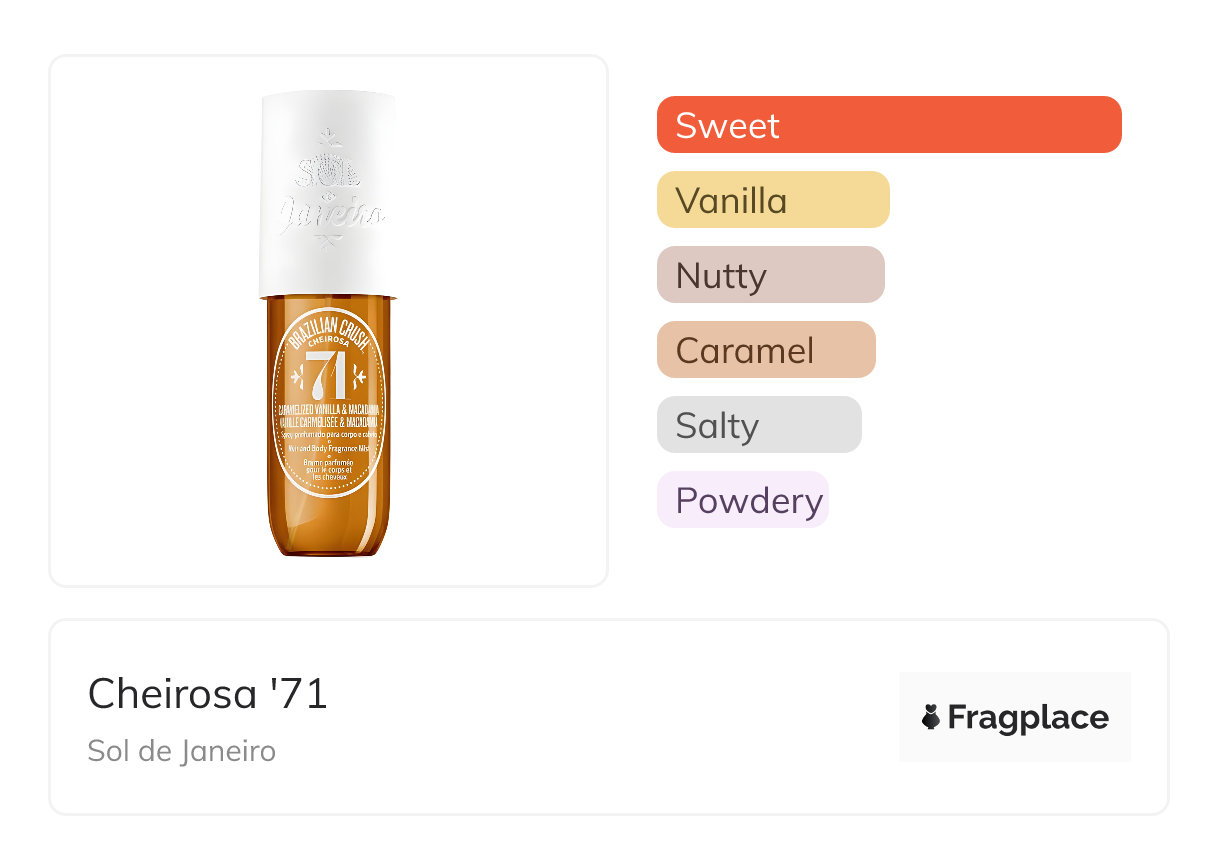Click the Powdery accord bar

pyautogui.click(x=742, y=500)
